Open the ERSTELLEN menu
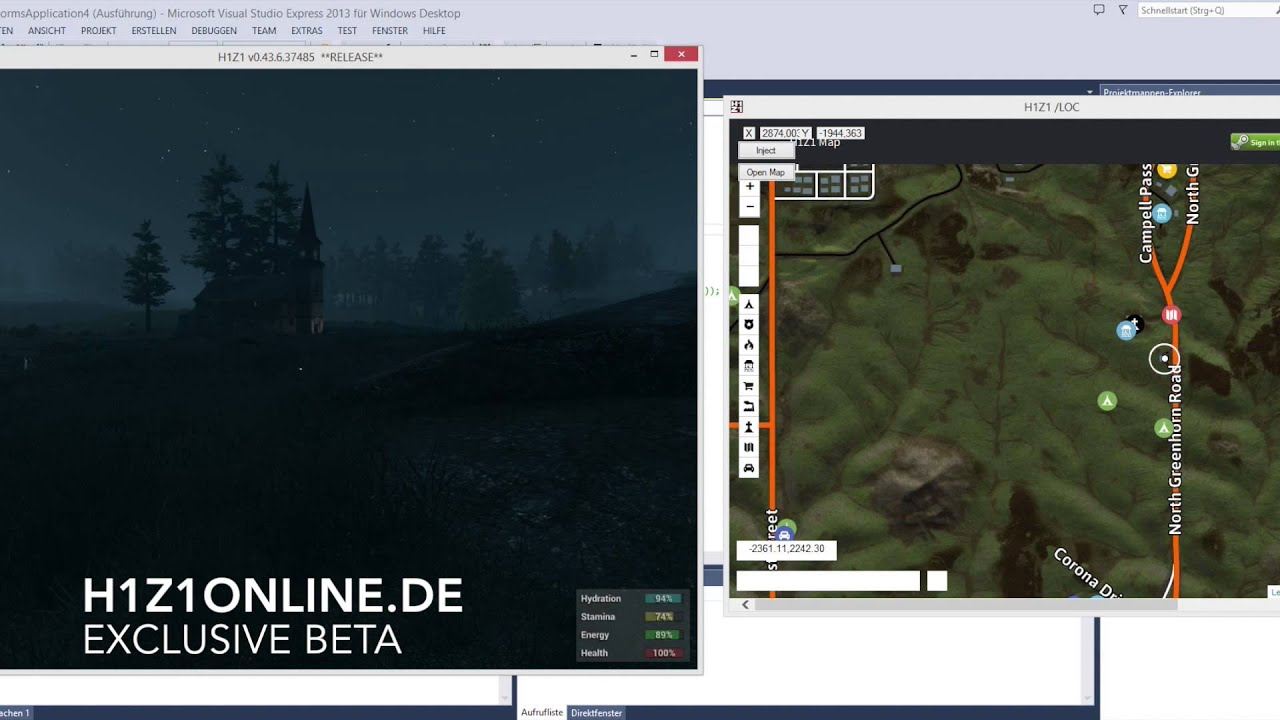The width and height of the screenshot is (1280, 720). pos(154,31)
